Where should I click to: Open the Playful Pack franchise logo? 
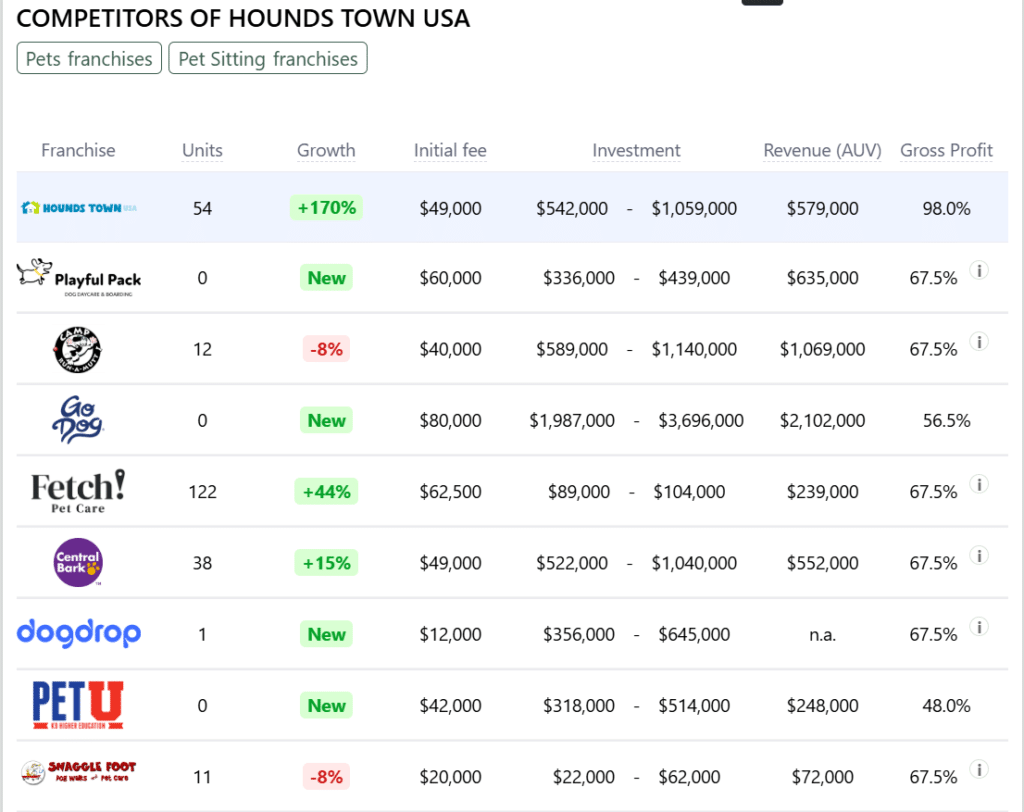(x=79, y=278)
